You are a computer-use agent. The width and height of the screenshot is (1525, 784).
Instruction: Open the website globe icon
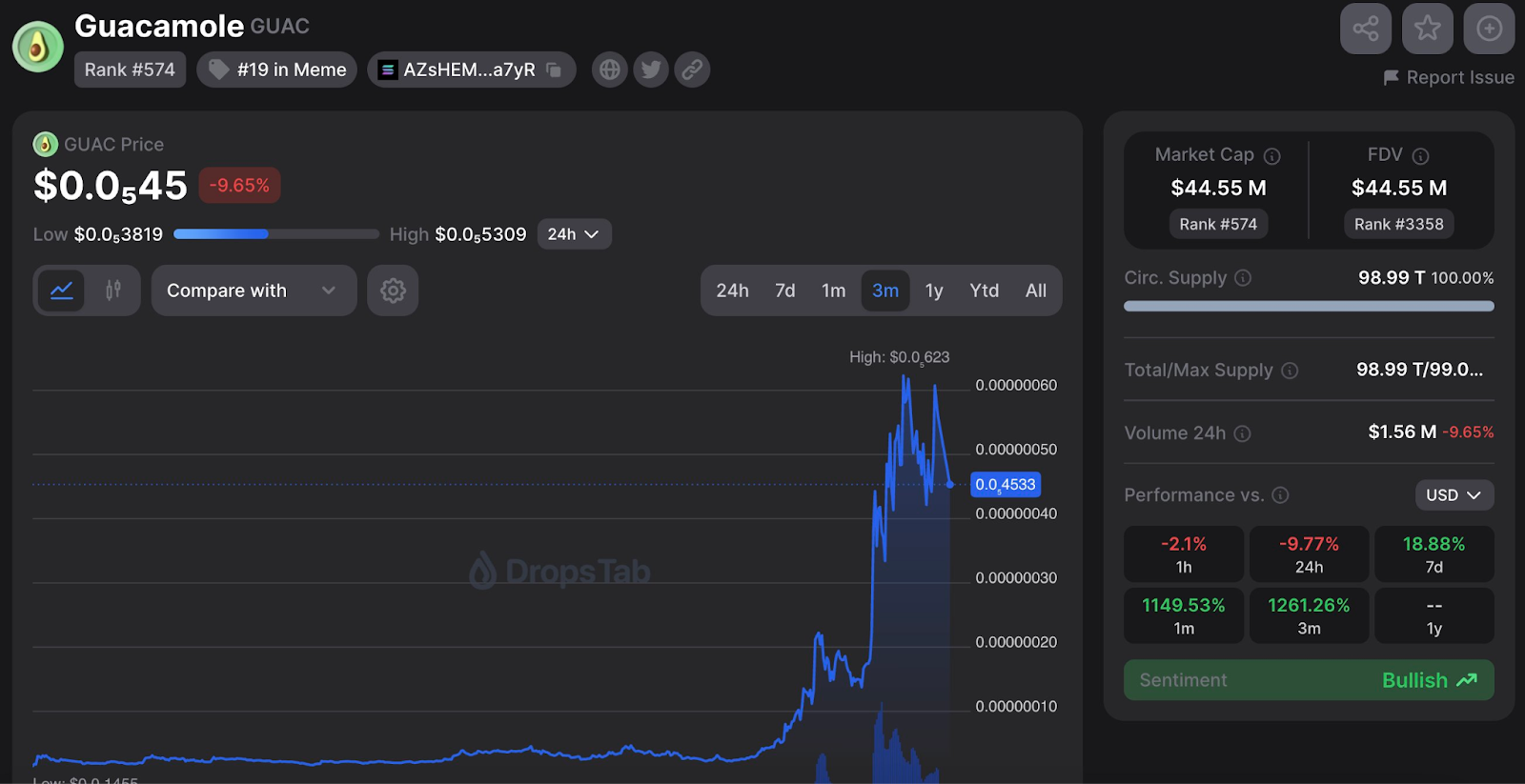click(x=610, y=70)
